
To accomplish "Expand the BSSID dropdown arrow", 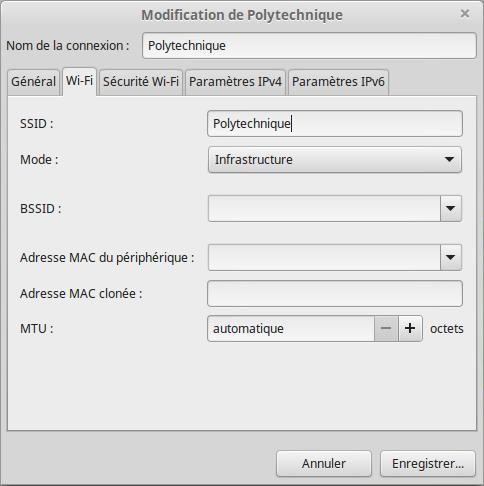I will (451, 209).
